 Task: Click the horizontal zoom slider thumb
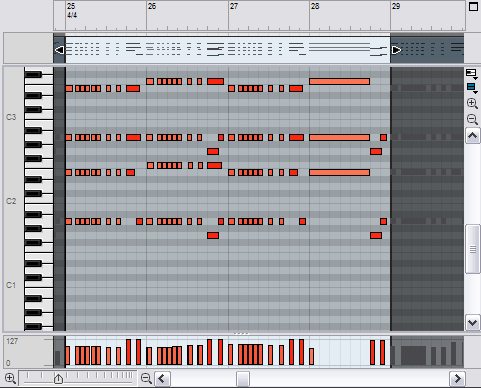click(58, 379)
